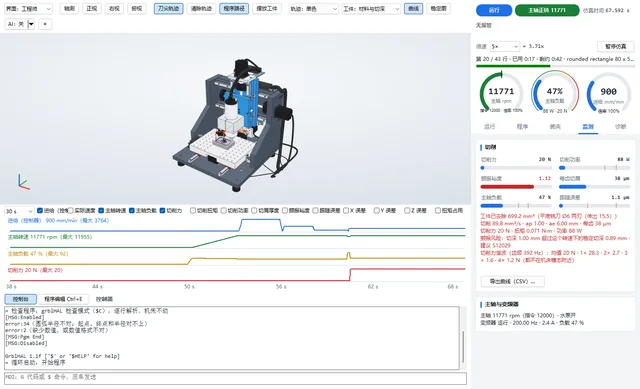Switch to the 正视 front view
This screenshot has height=389, width=640.
(92, 9)
